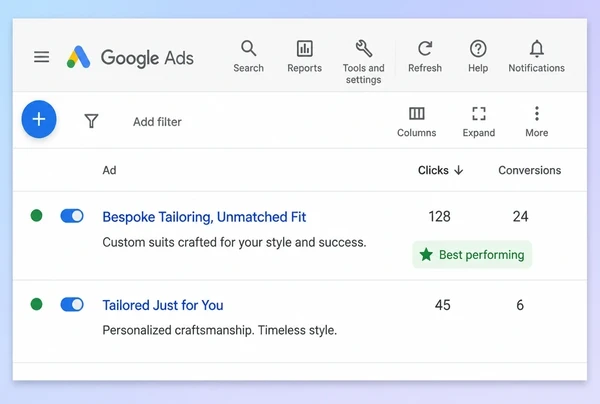Click the clicks value 45
Screen dimensions: 600x404
443,305
